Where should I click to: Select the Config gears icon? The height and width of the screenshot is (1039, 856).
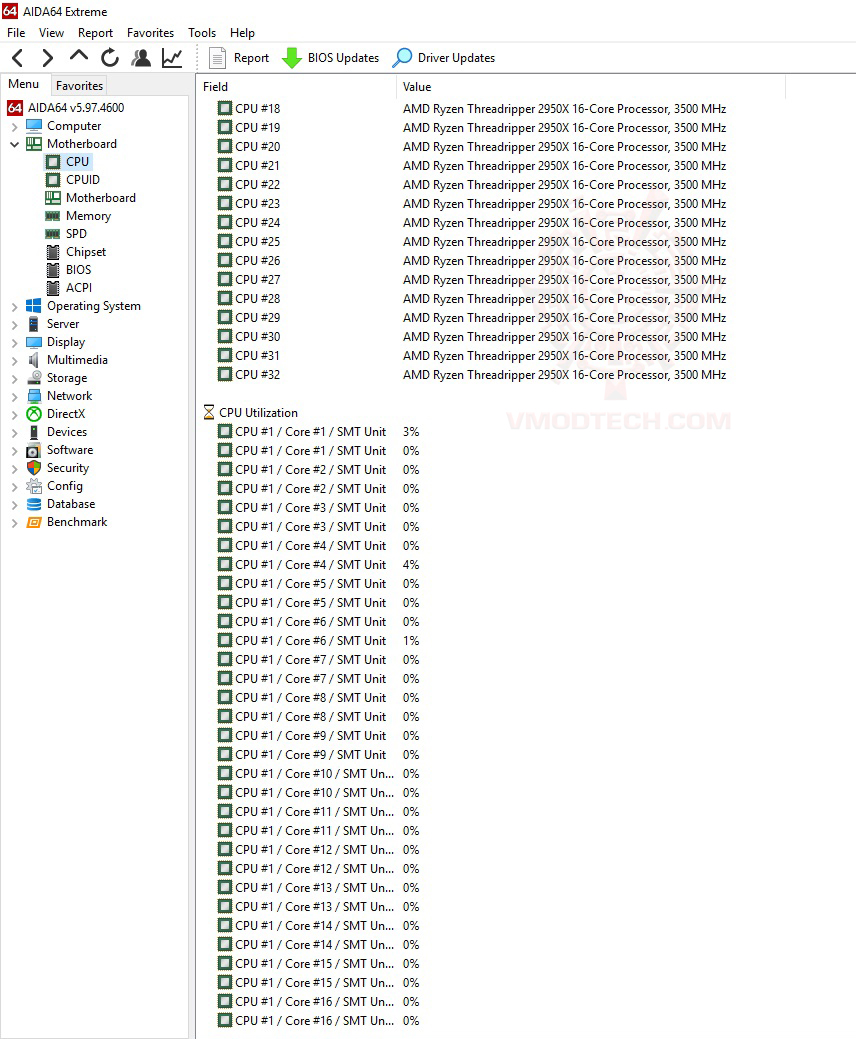click(x=34, y=486)
